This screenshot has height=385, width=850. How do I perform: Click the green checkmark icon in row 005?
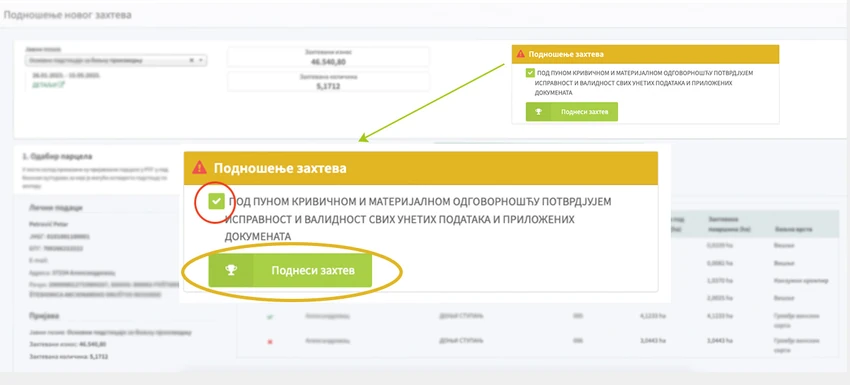point(270,317)
